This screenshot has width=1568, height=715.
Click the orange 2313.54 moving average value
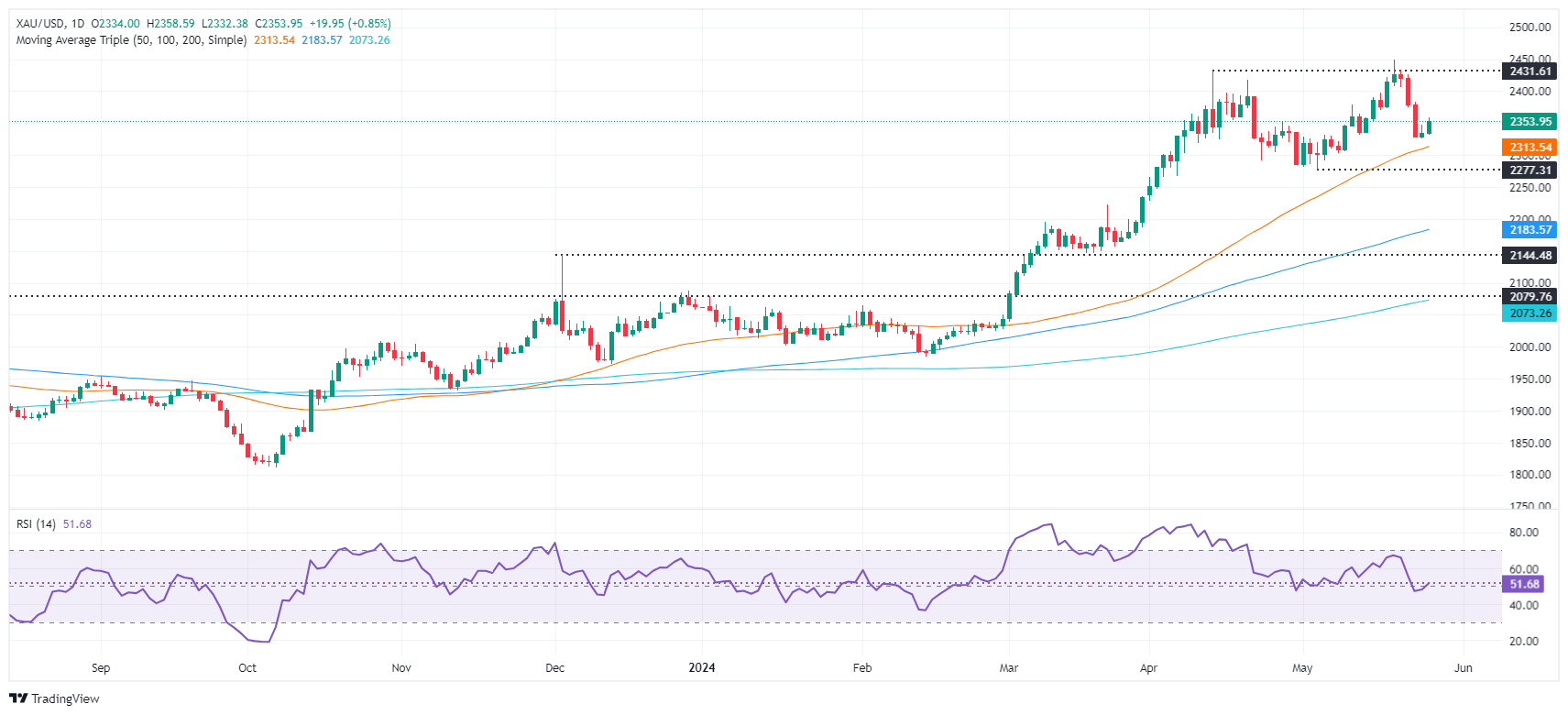(x=274, y=40)
